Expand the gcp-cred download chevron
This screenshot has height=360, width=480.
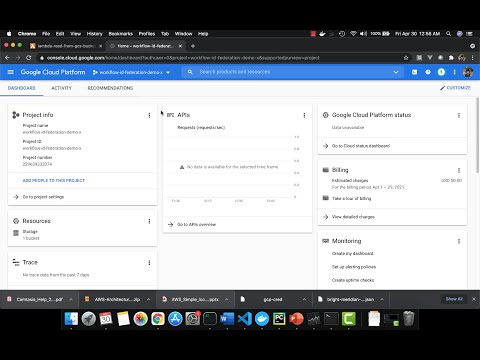(x=304, y=299)
